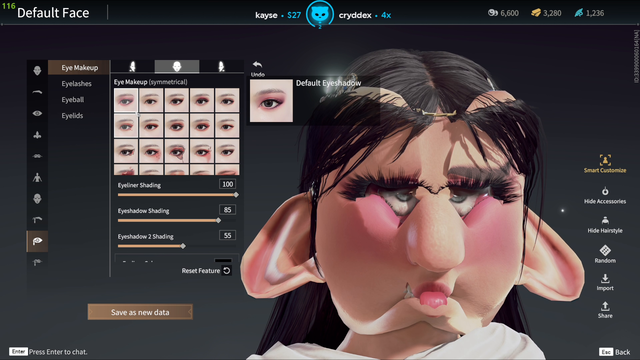
Task: Open the Eyeball submenu
Action: click(73, 100)
